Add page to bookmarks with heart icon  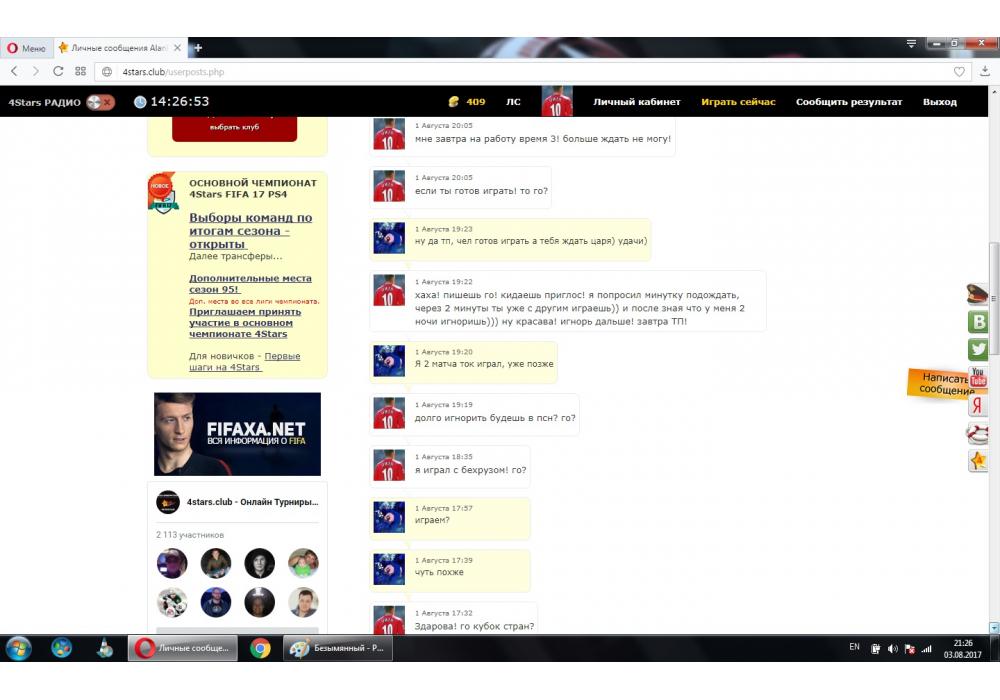pyautogui.click(x=959, y=72)
